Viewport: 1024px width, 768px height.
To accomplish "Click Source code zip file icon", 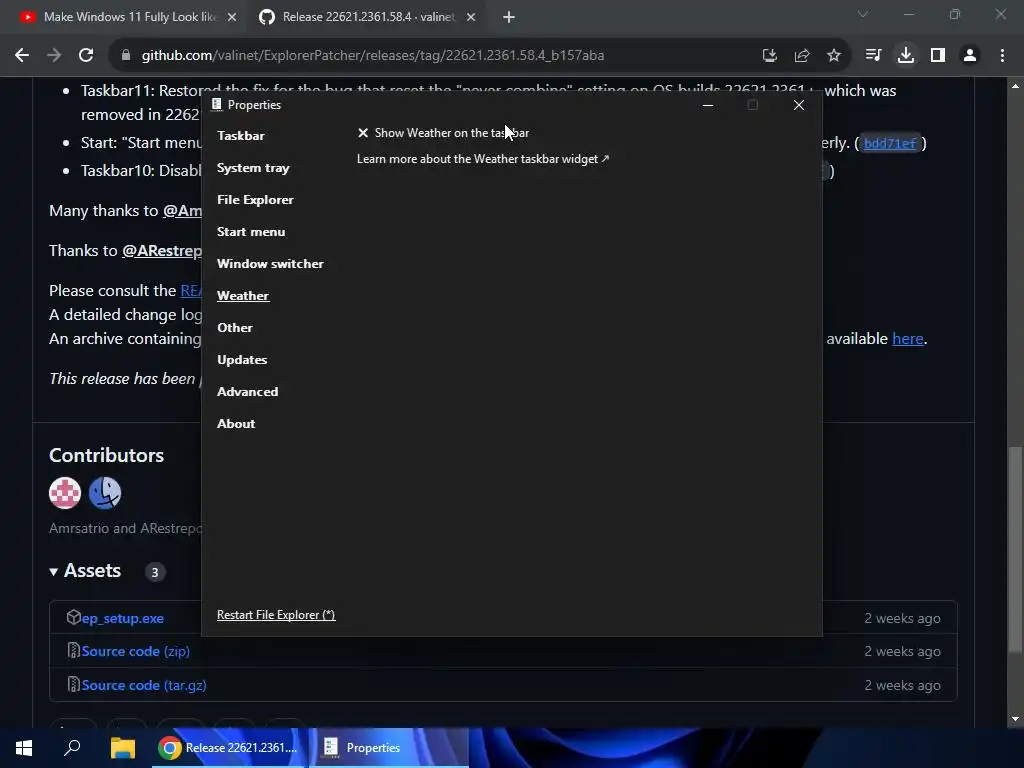I will pyautogui.click(x=74, y=650).
